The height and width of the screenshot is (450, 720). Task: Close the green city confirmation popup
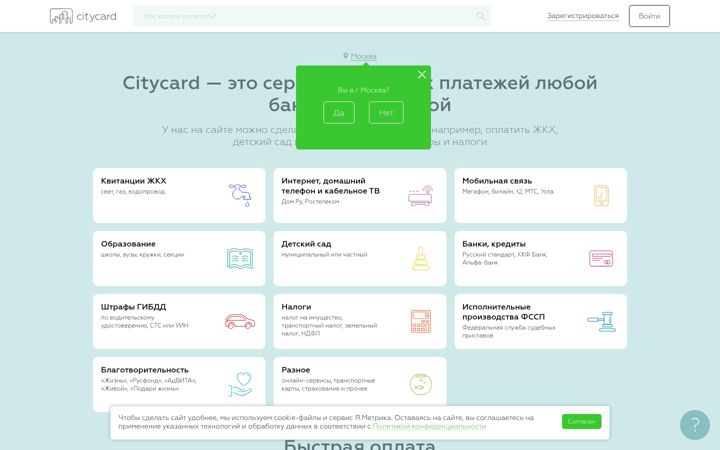tap(422, 74)
